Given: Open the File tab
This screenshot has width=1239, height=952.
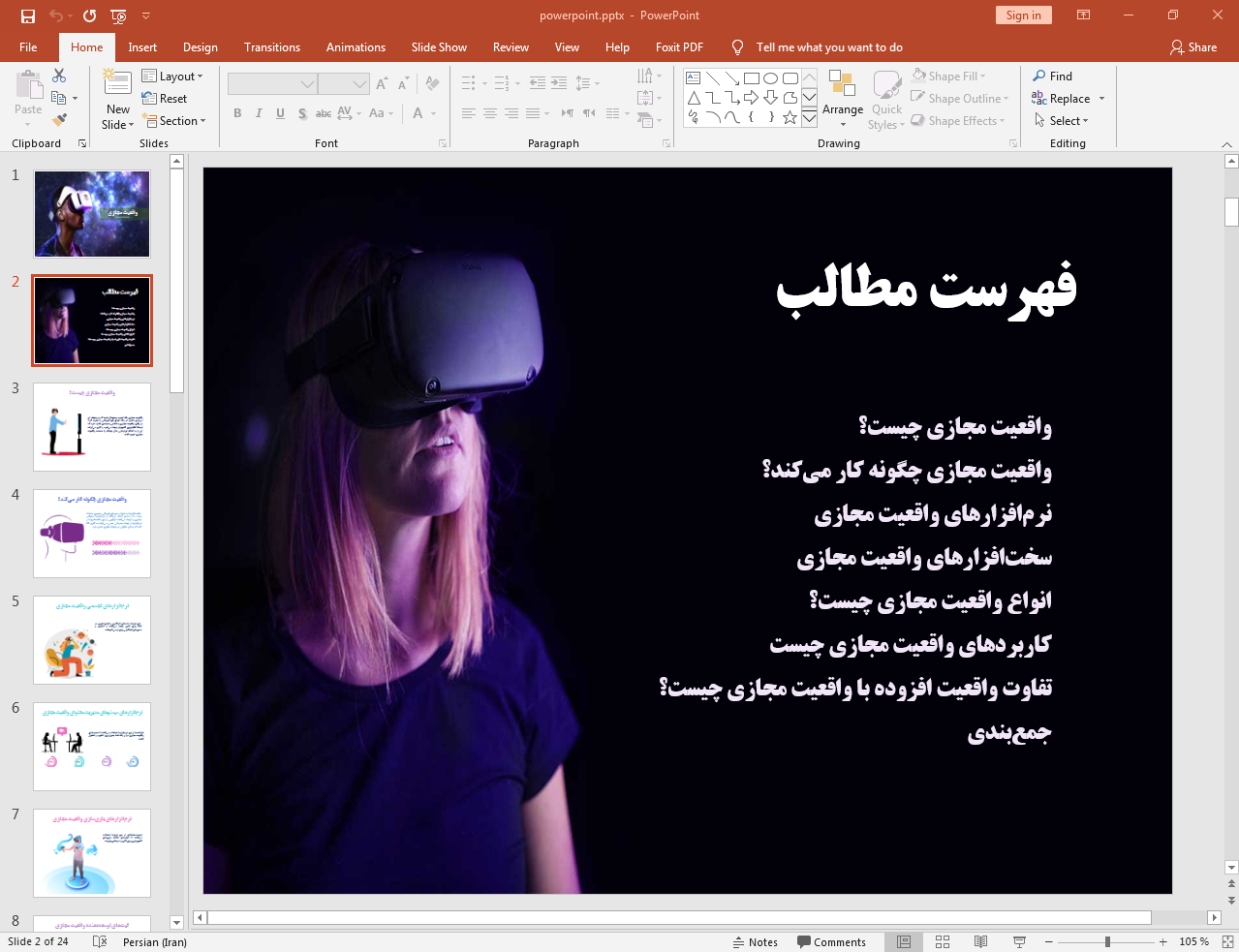Looking at the screenshot, I should [28, 47].
